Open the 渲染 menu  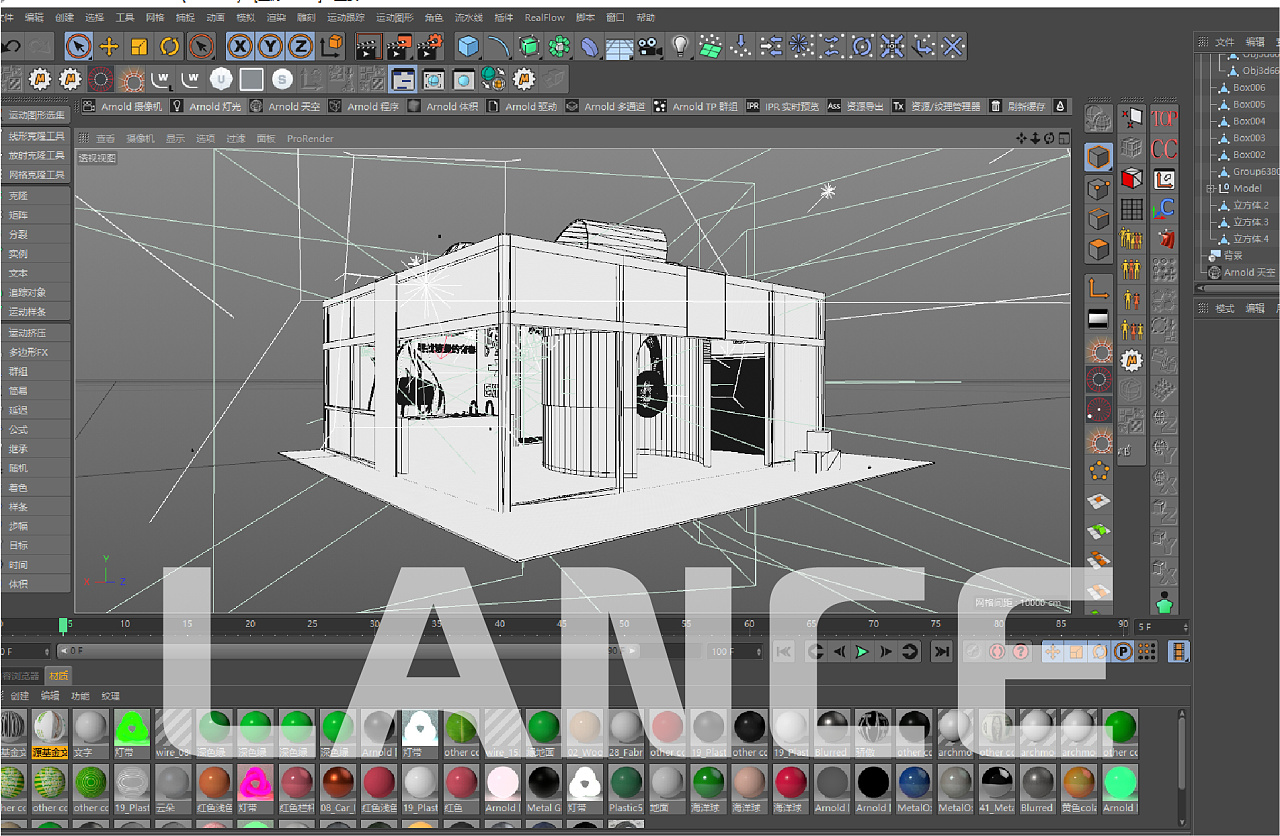click(275, 17)
